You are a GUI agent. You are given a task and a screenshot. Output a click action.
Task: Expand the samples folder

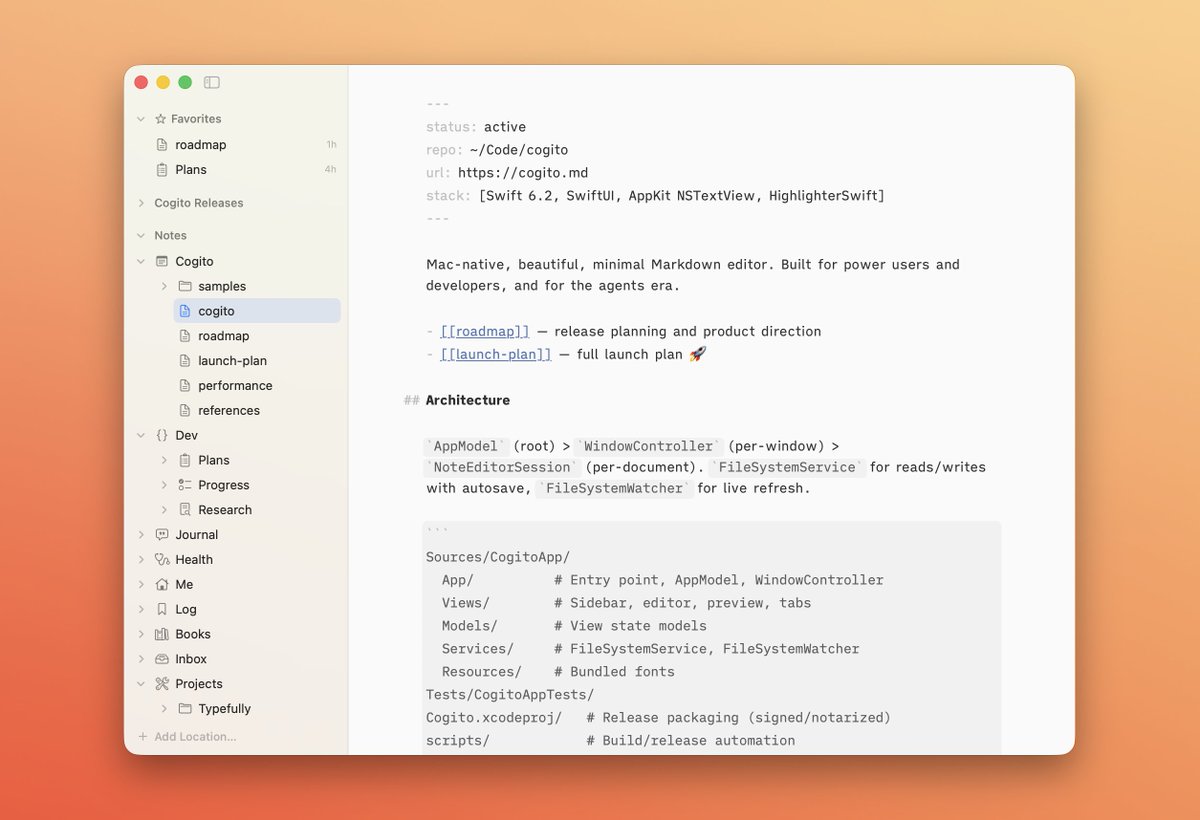[x=164, y=286]
